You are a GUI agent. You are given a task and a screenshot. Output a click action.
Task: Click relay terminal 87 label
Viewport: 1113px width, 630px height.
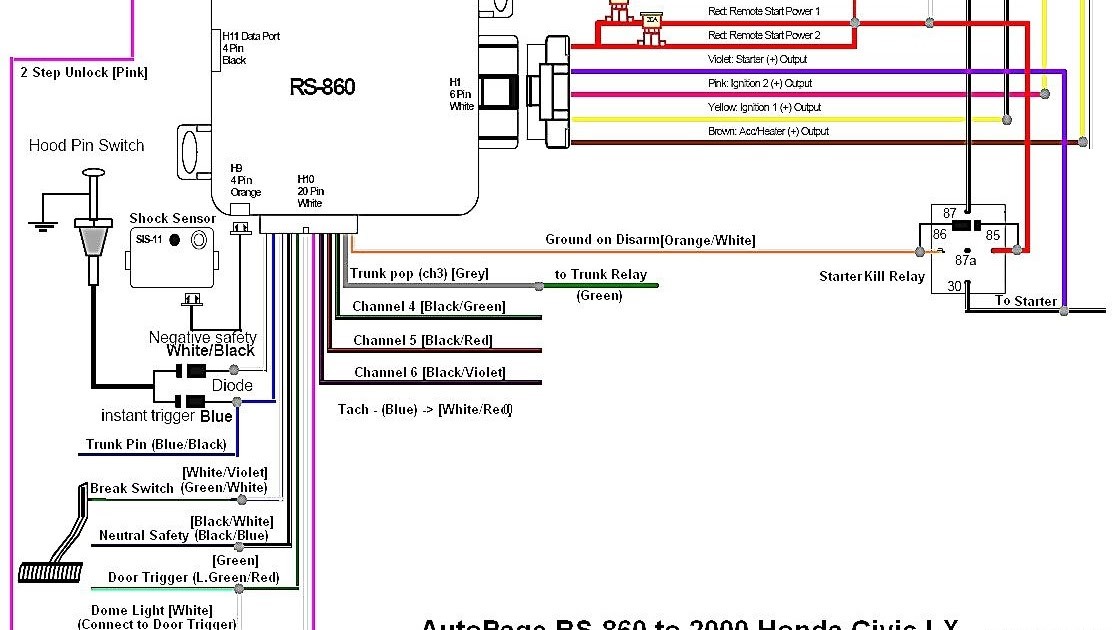coord(950,214)
